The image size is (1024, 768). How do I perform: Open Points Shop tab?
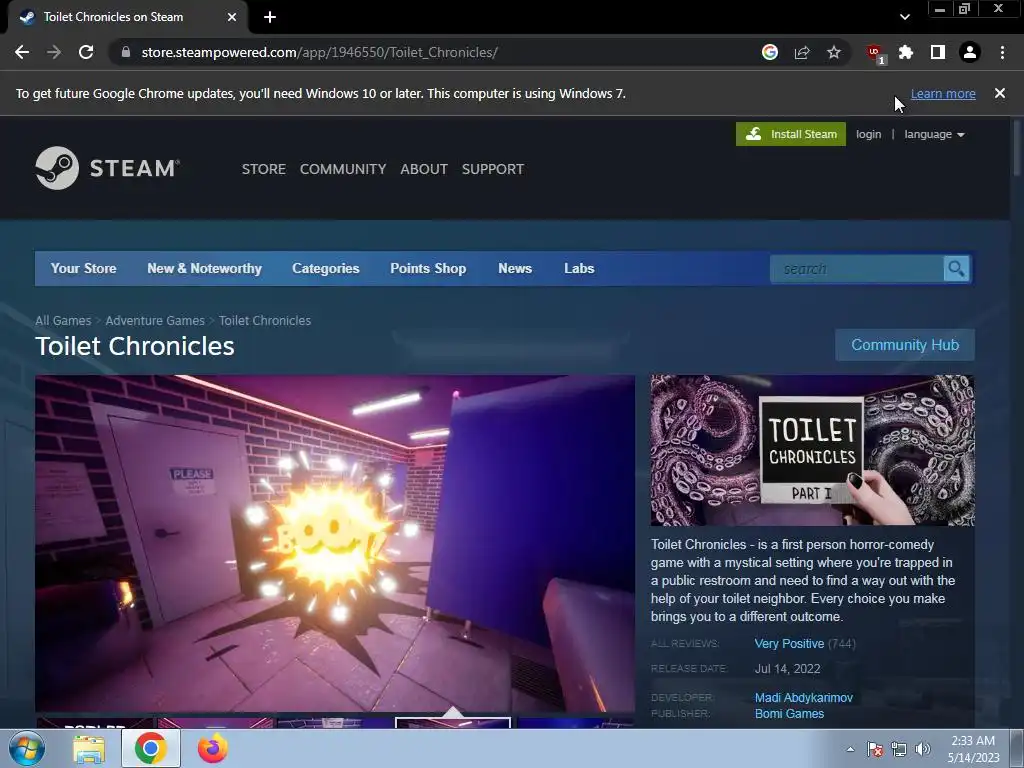pos(428,268)
